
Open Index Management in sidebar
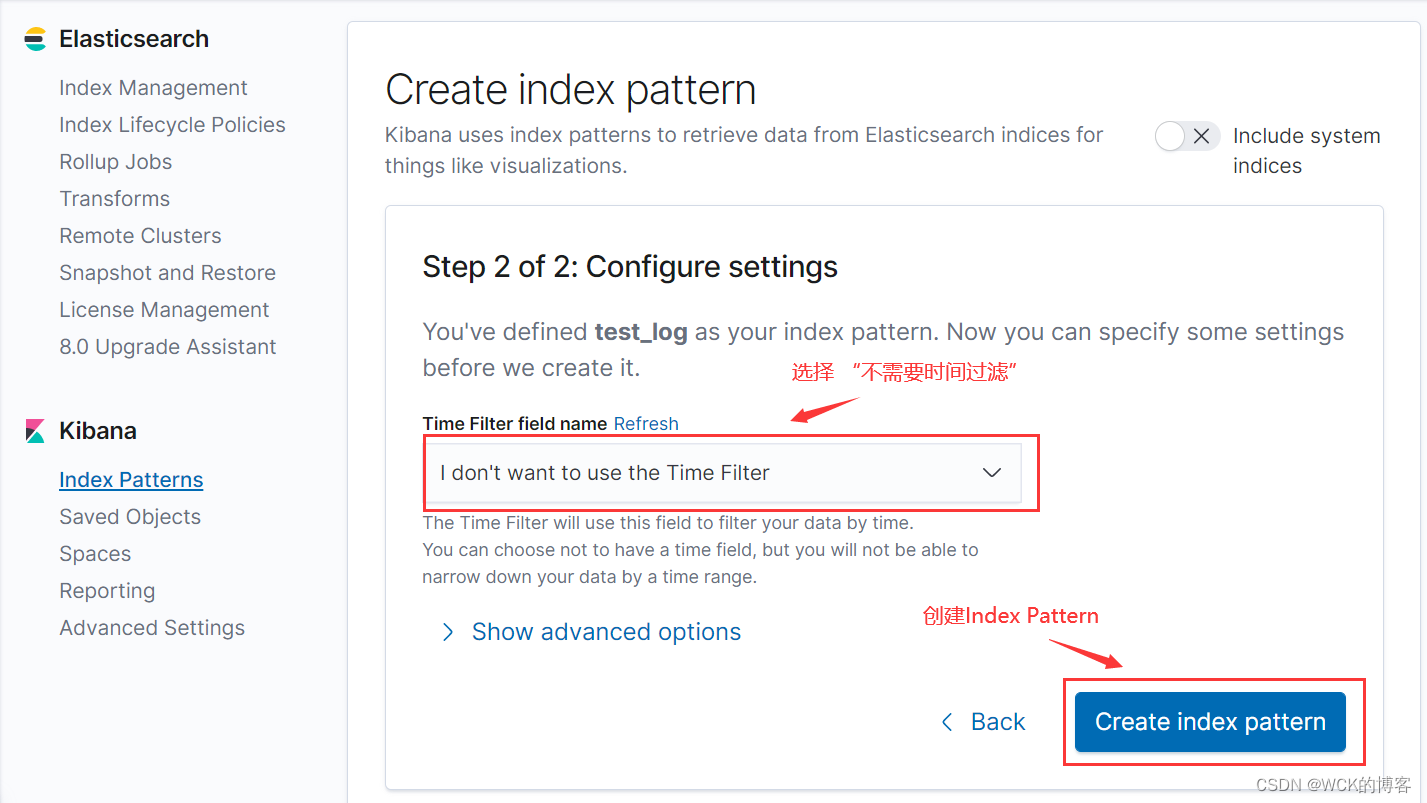153,88
